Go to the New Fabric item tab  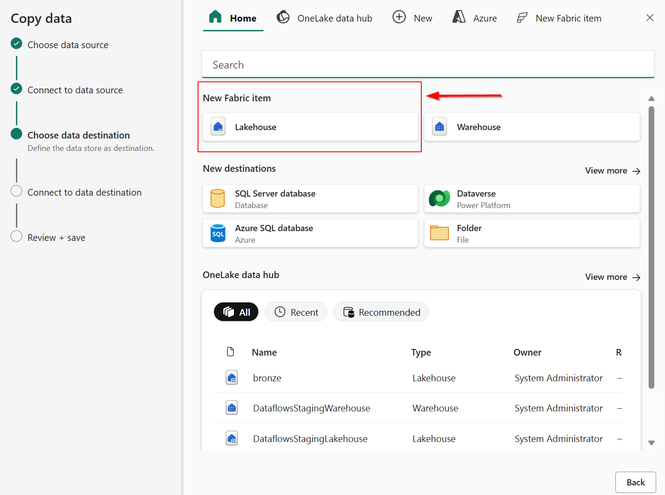pyautogui.click(x=559, y=18)
